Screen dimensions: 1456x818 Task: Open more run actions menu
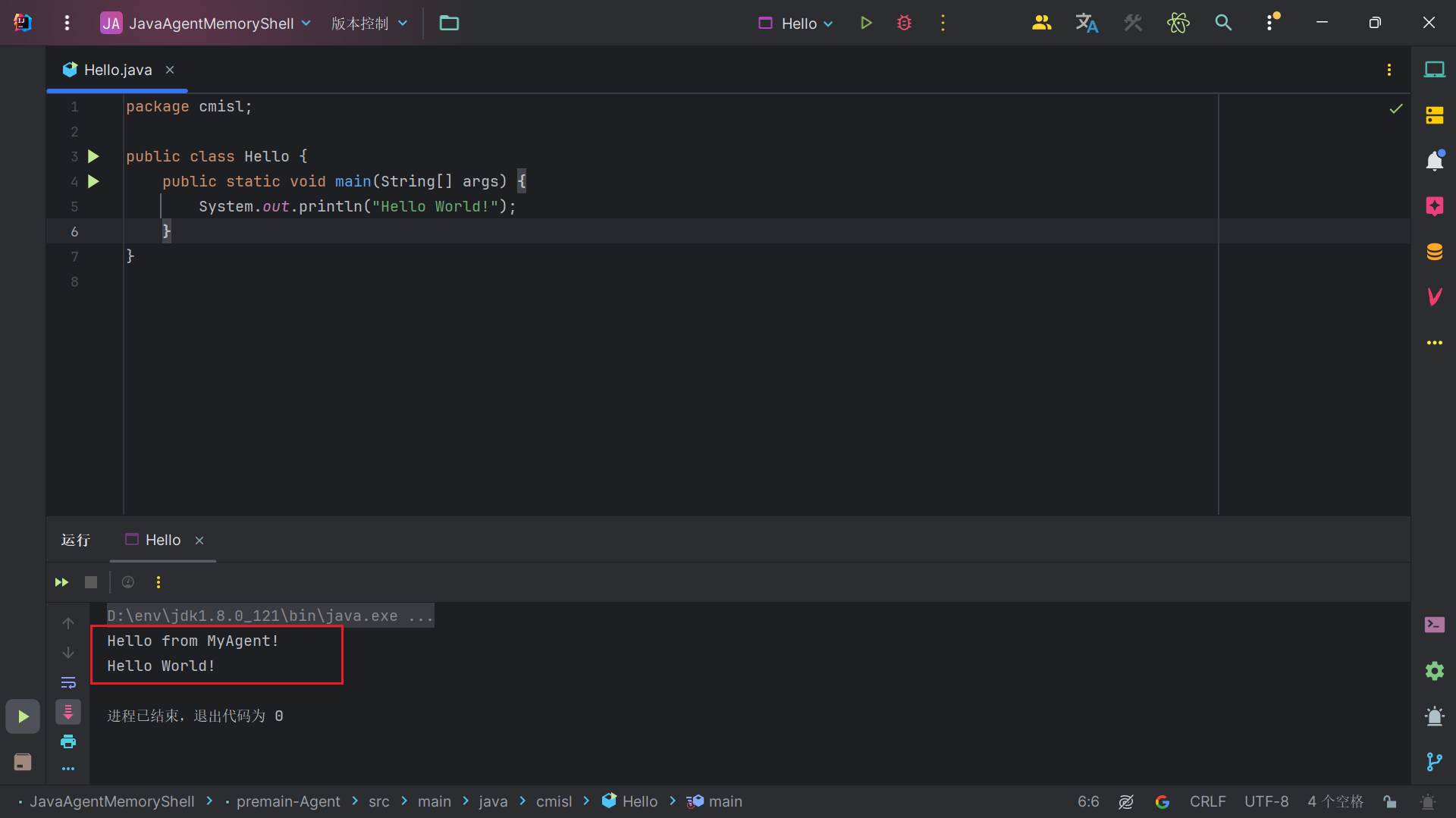(943, 23)
